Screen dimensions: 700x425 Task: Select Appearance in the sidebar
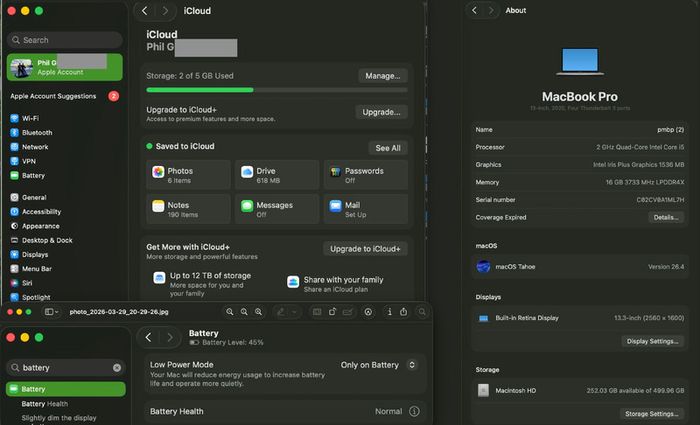coord(35,226)
